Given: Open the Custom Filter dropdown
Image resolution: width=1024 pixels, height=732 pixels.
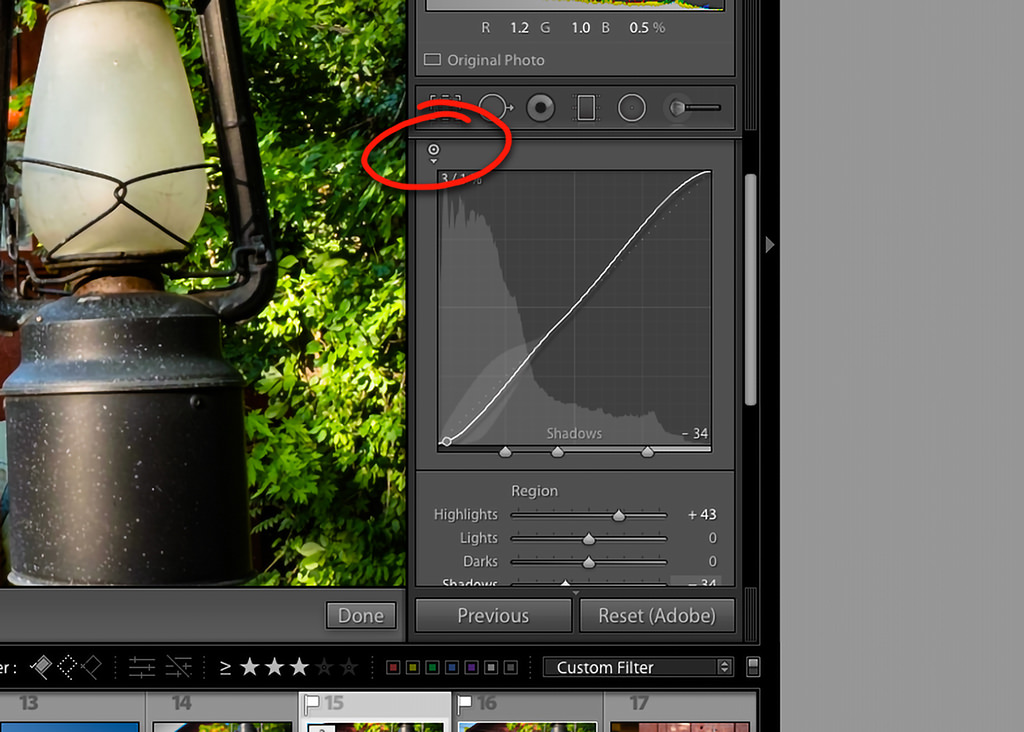Looking at the screenshot, I should (638, 667).
